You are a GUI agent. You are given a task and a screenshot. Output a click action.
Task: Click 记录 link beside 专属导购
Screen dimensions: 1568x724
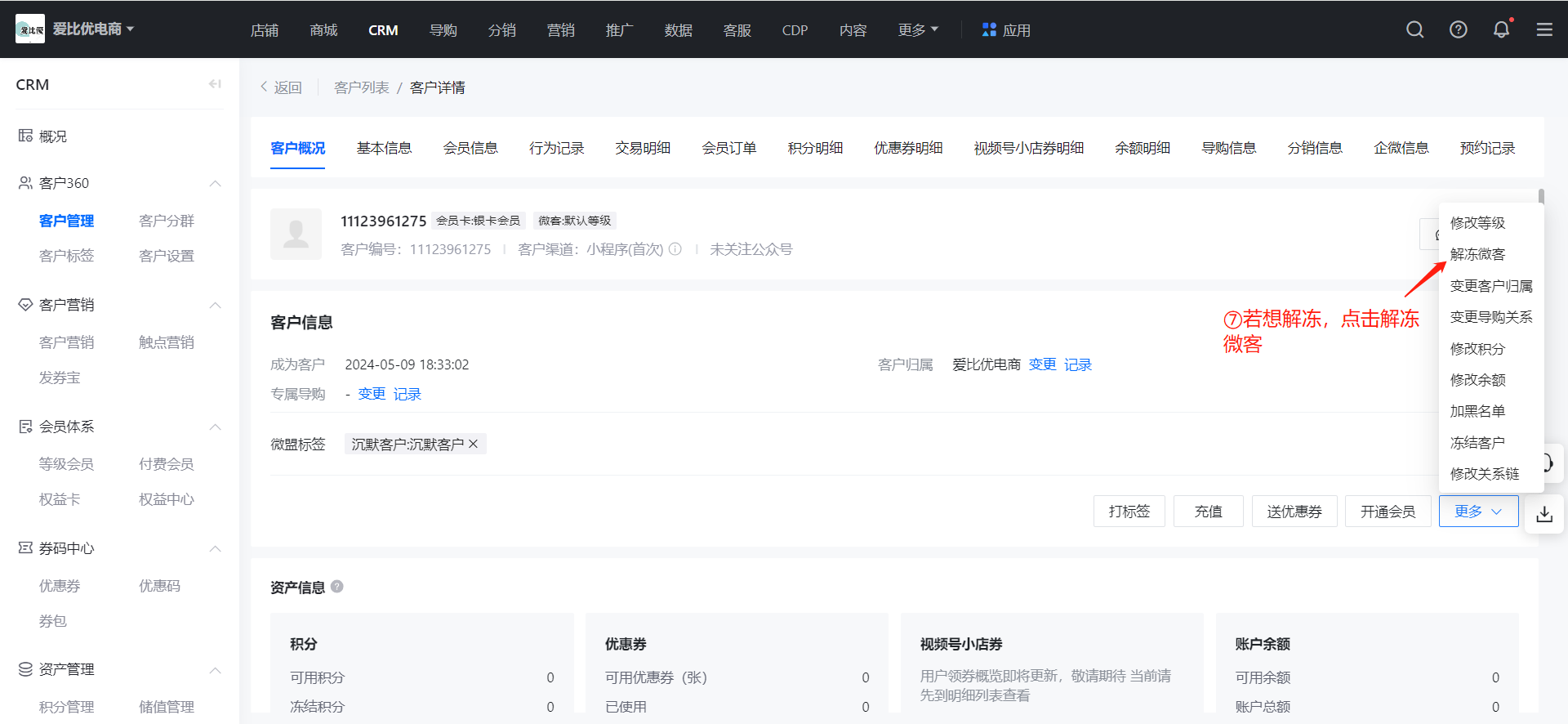[408, 394]
